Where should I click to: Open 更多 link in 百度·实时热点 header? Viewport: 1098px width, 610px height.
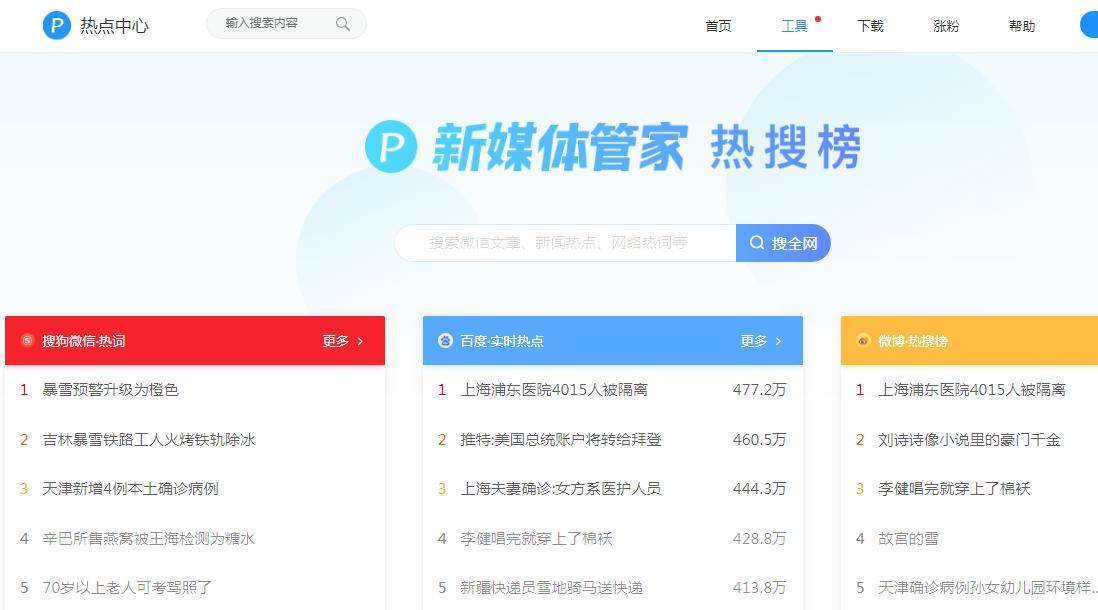pyautogui.click(x=753, y=341)
